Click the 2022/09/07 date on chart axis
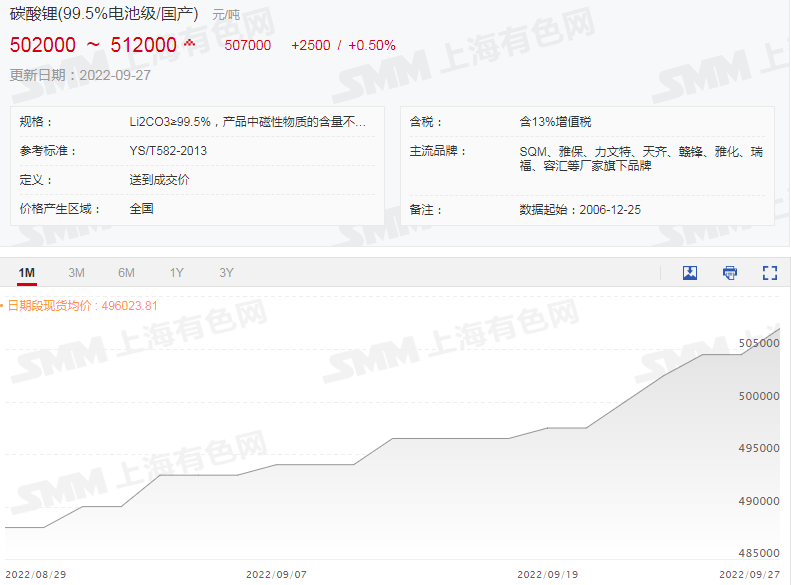 (276, 575)
